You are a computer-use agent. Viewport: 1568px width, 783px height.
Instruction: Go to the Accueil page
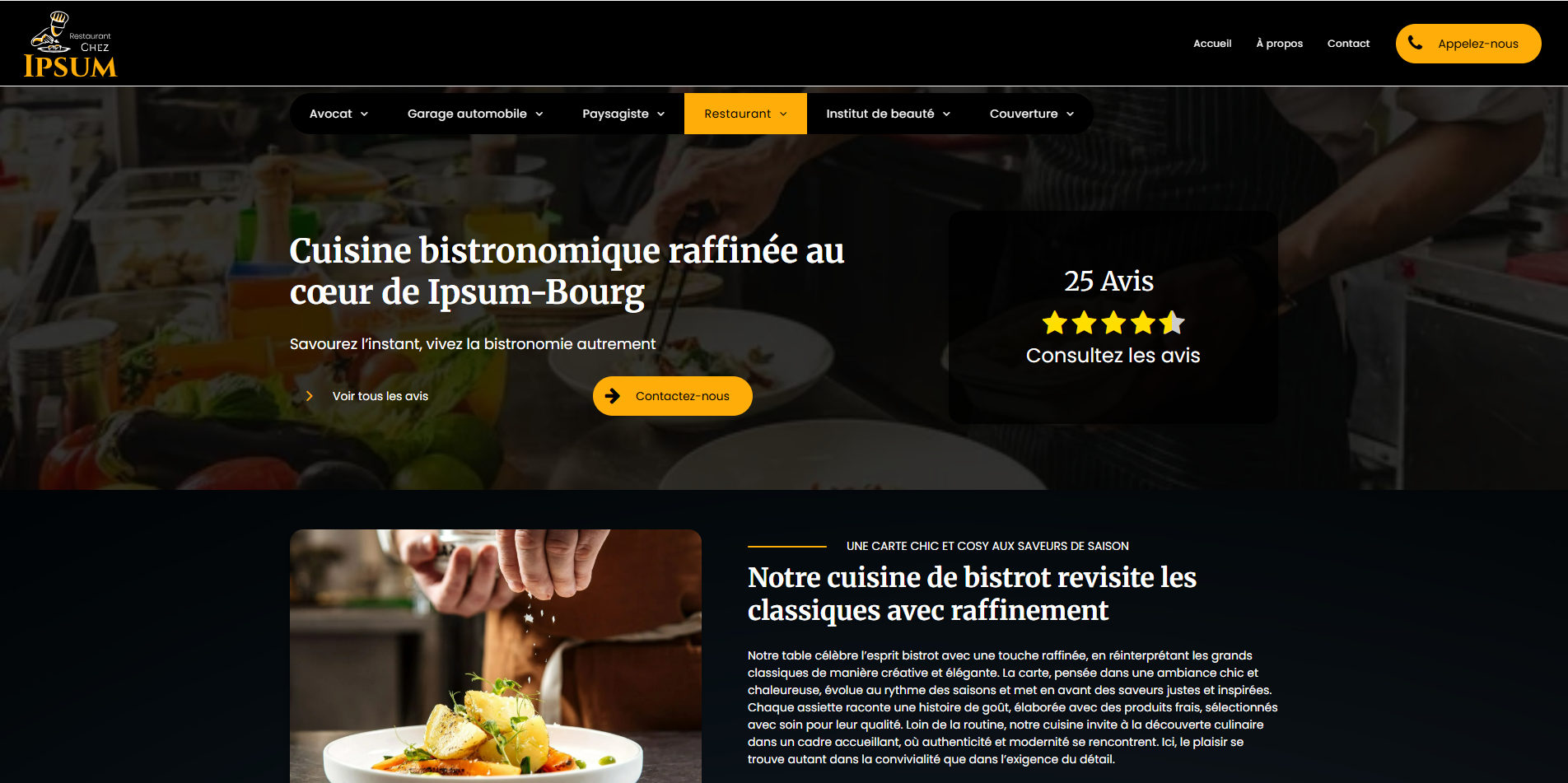point(1212,44)
